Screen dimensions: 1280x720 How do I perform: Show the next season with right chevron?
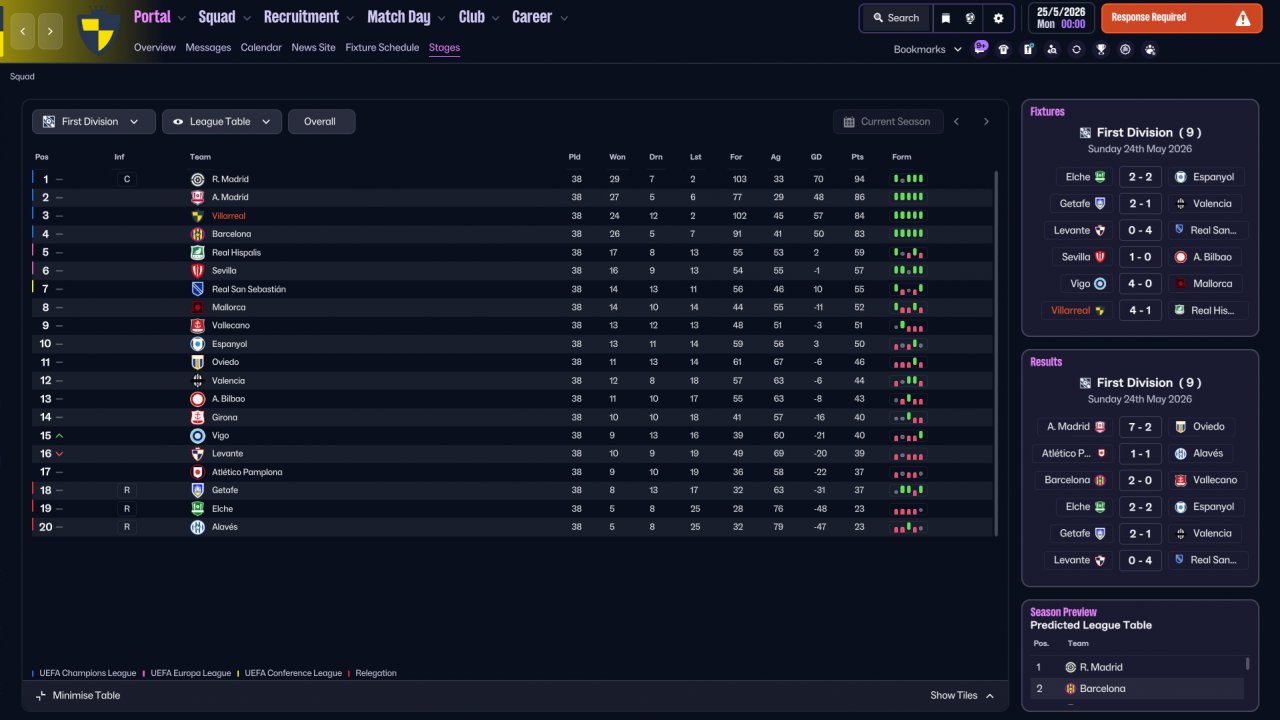(x=986, y=122)
